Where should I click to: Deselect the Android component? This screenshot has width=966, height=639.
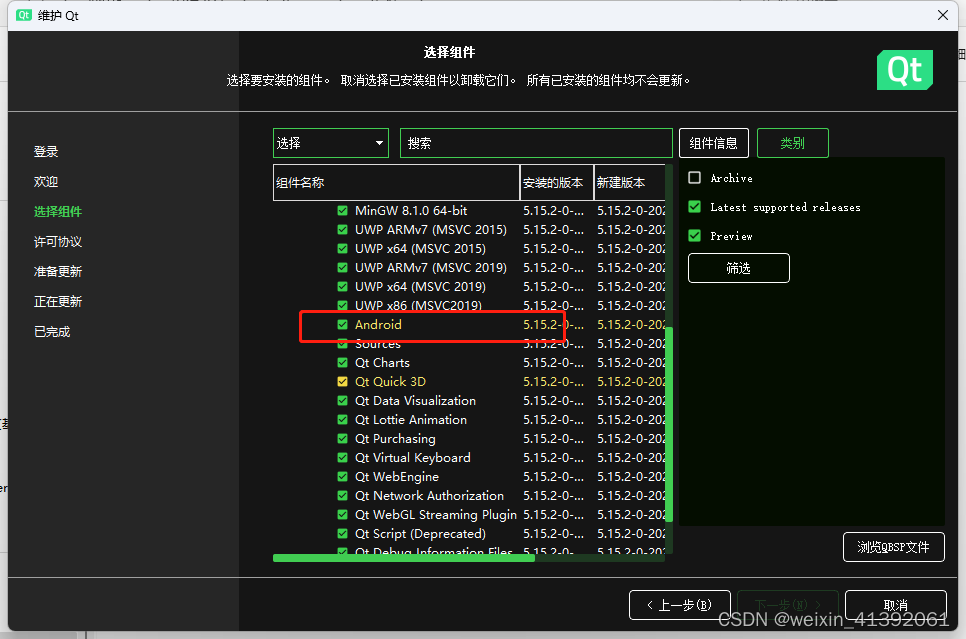pyautogui.click(x=341, y=324)
